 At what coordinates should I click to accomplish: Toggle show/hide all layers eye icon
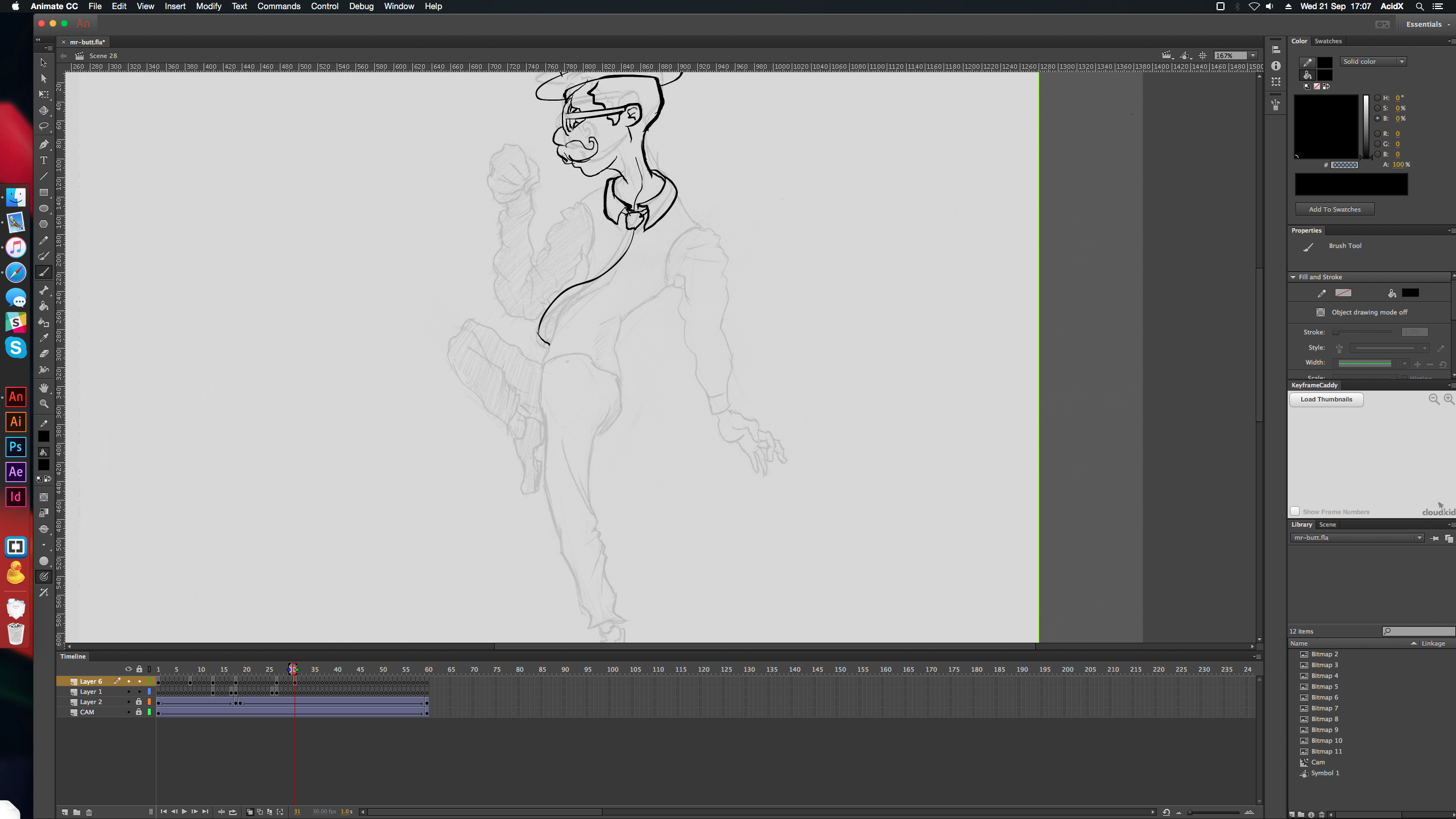[x=129, y=669]
